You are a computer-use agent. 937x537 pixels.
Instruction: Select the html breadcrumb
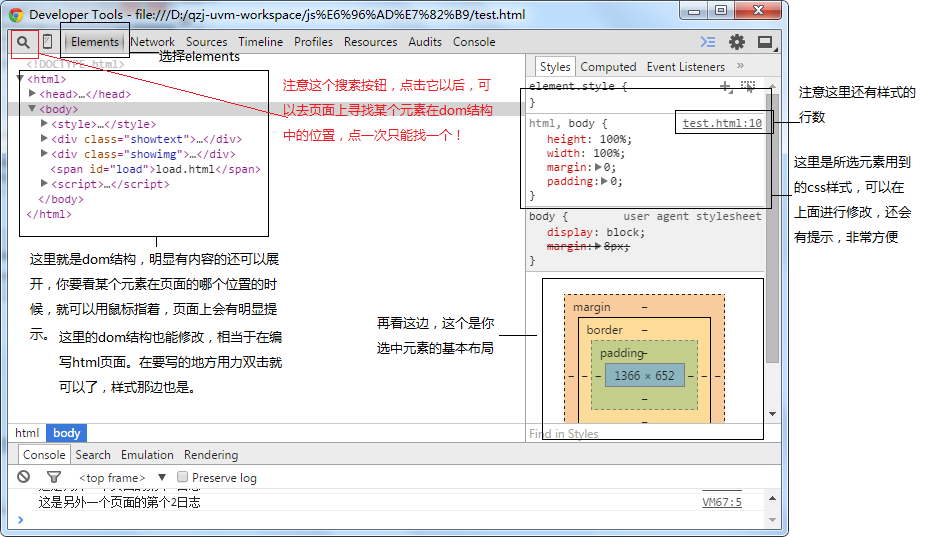[27, 433]
